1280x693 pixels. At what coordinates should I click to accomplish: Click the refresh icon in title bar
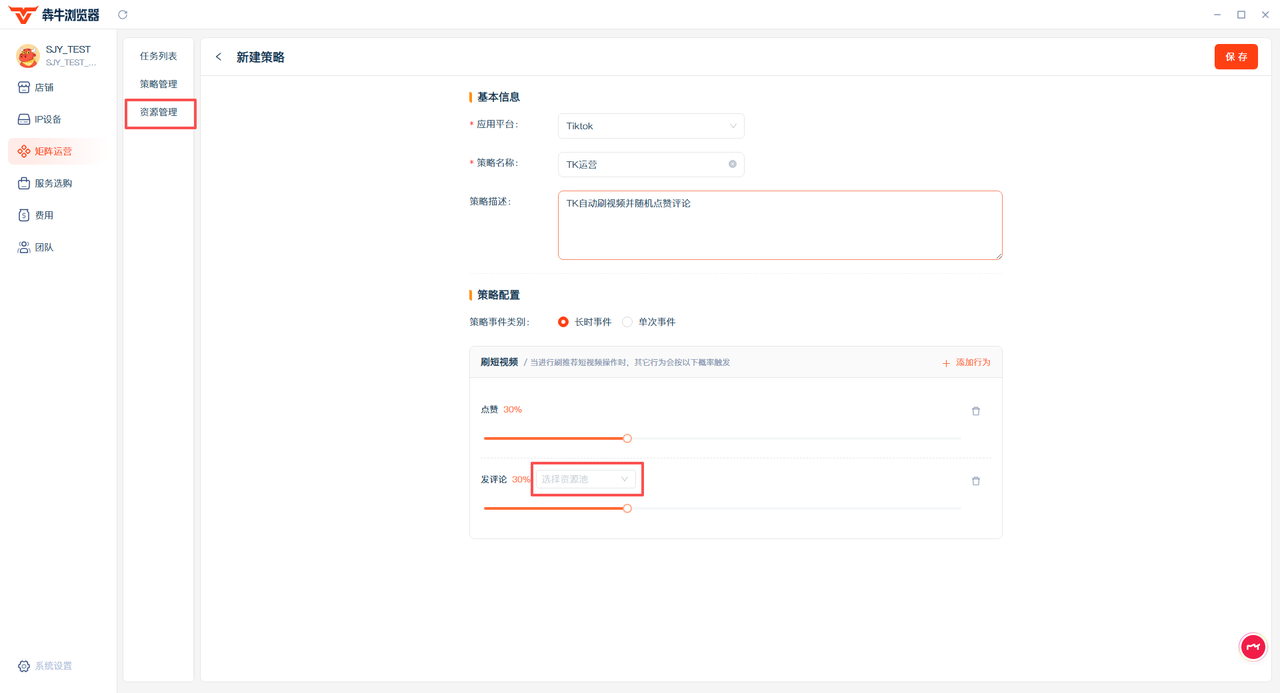123,15
